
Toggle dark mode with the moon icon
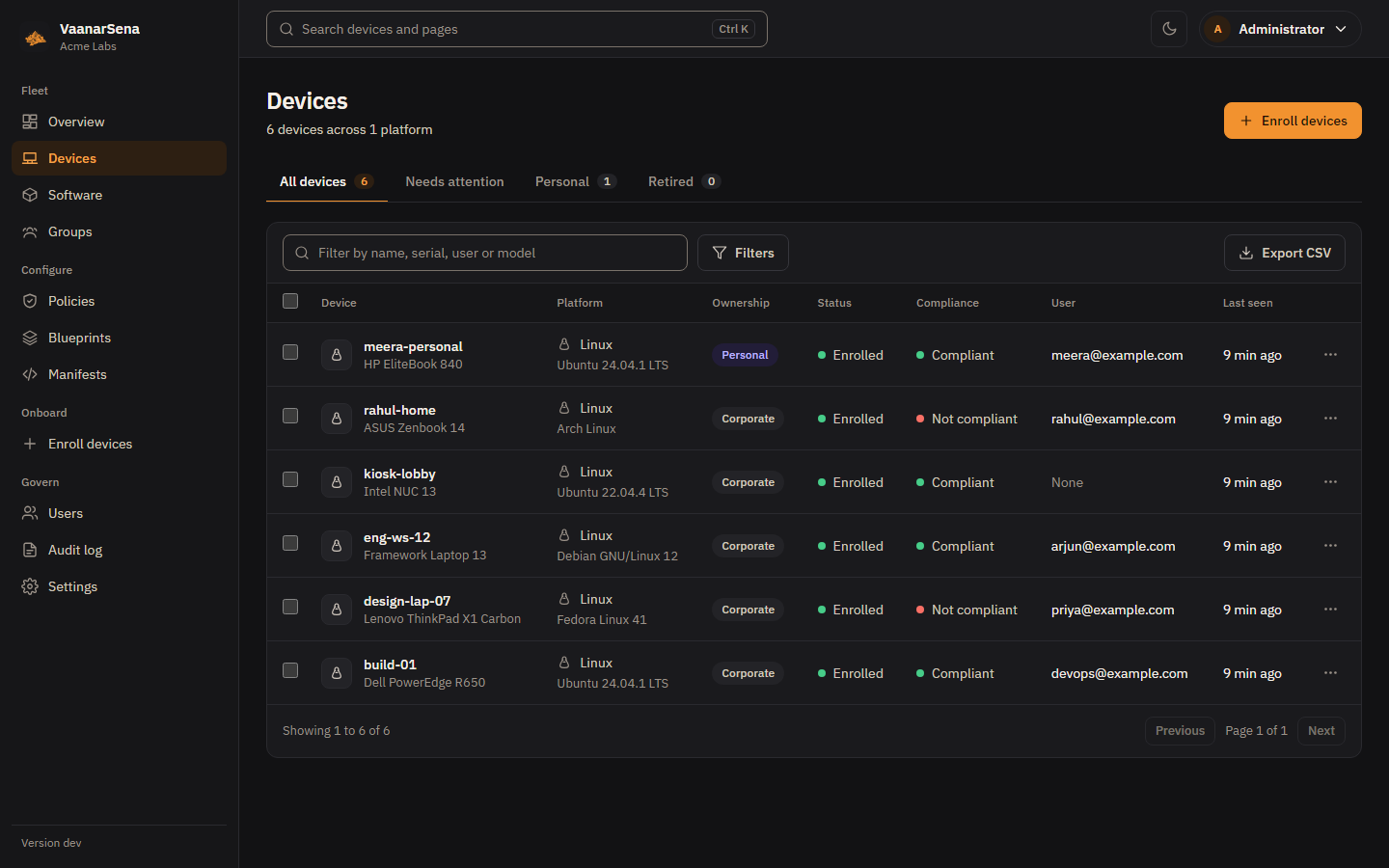[1169, 29]
